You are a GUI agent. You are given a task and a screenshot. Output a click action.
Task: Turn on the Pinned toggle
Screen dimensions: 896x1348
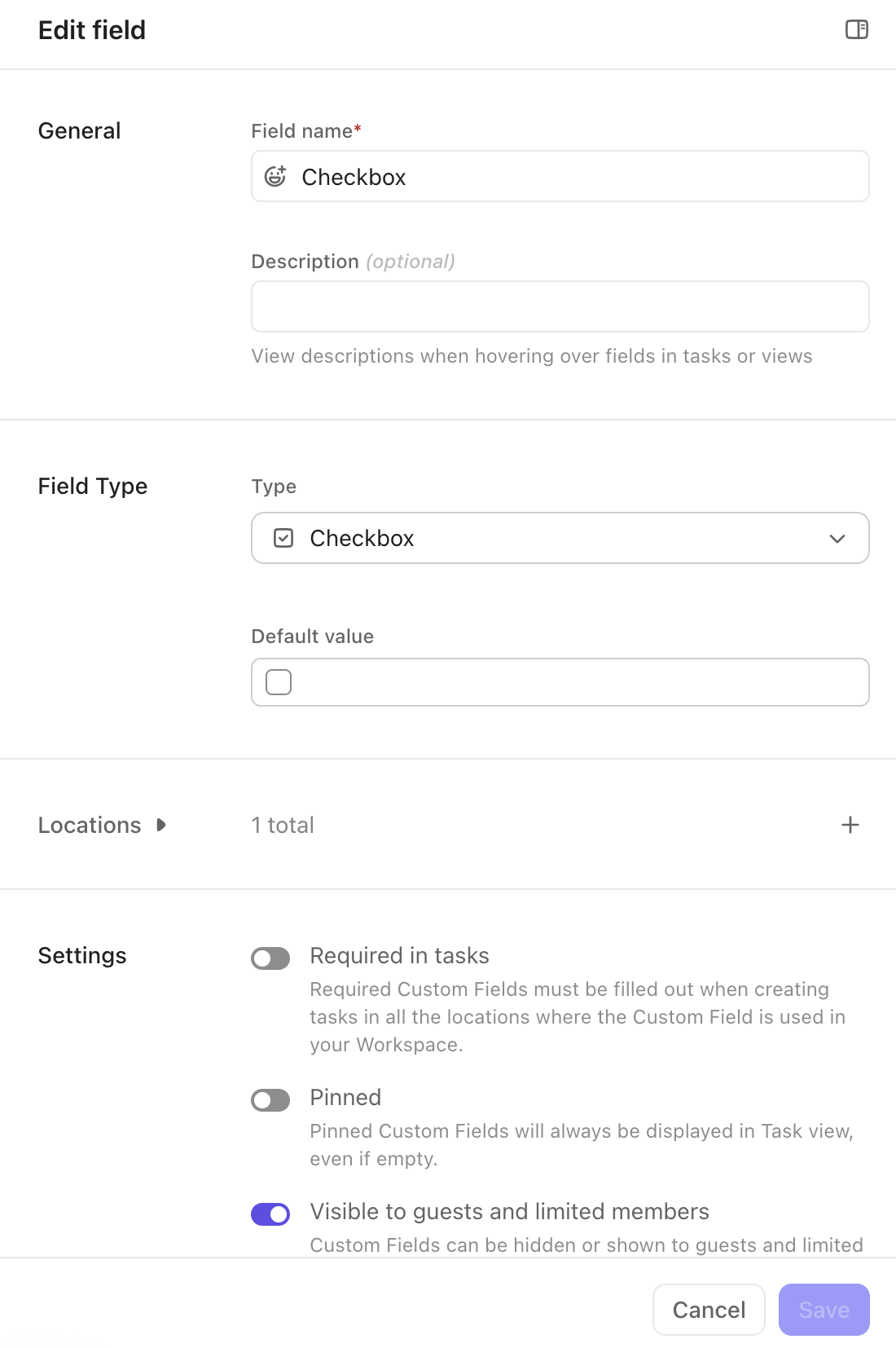270,1100
